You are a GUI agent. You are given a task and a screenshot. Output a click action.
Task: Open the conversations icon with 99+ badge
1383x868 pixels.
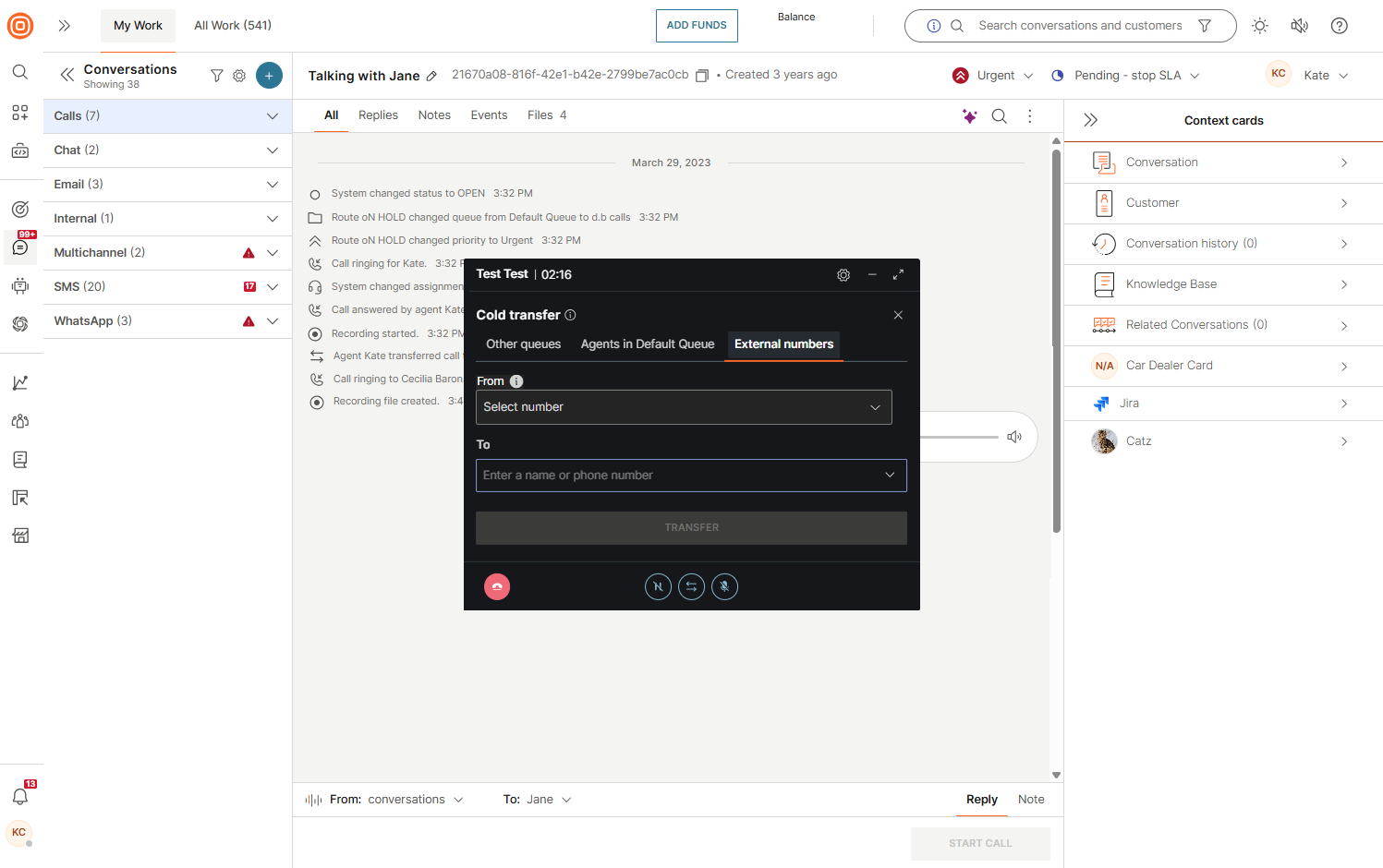[20, 247]
